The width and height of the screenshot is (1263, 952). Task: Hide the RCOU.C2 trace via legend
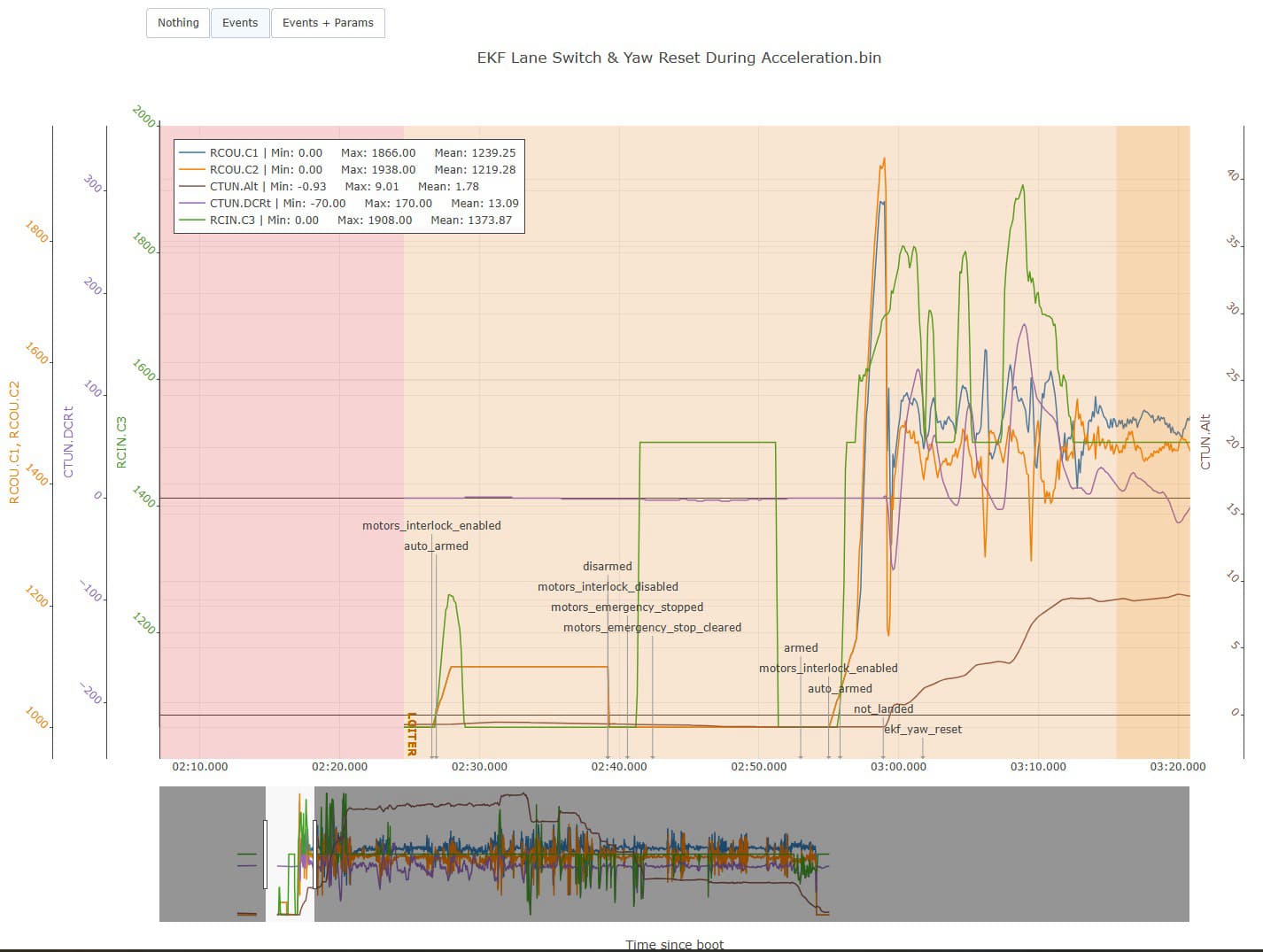point(234,170)
